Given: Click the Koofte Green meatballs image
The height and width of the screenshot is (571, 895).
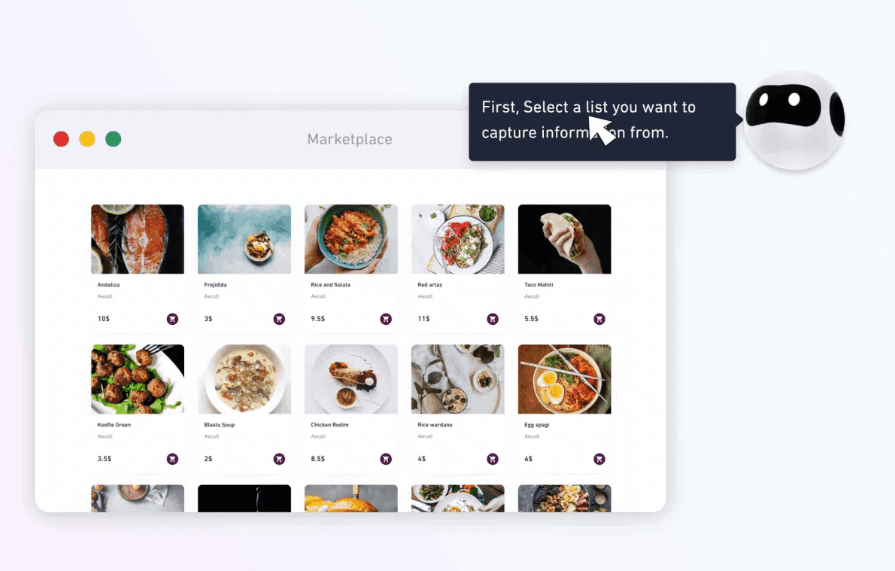Looking at the screenshot, I should point(138,379).
